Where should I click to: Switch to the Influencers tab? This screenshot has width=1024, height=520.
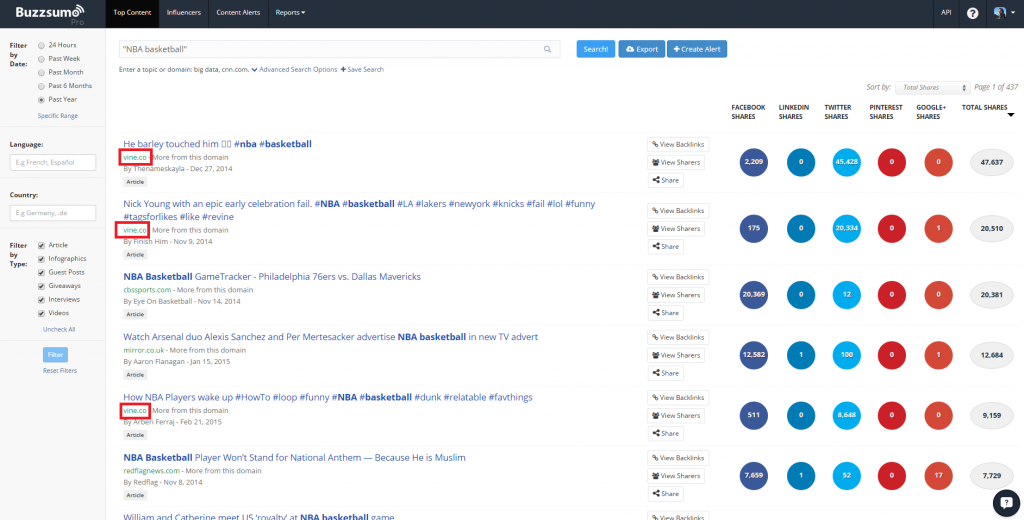(184, 12)
